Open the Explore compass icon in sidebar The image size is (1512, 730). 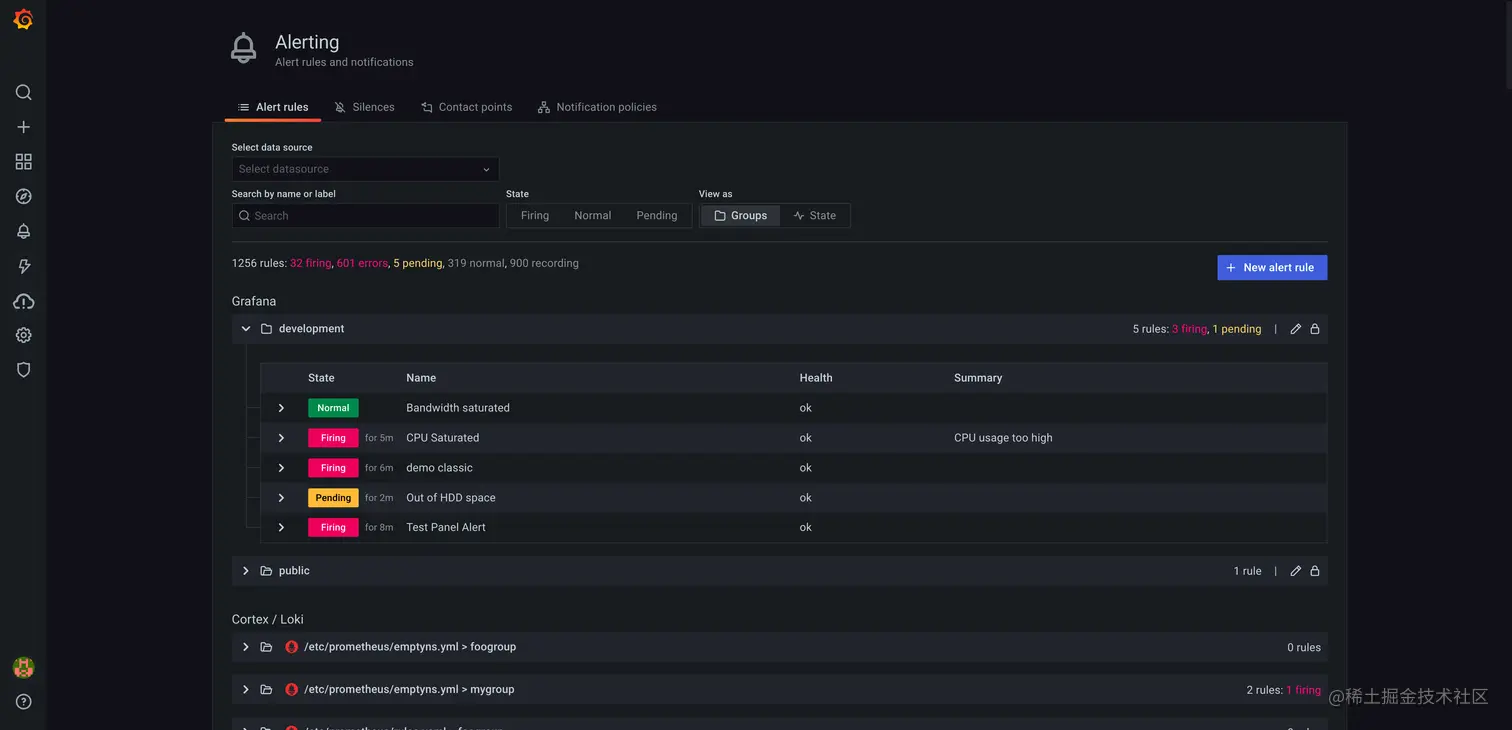click(23, 196)
